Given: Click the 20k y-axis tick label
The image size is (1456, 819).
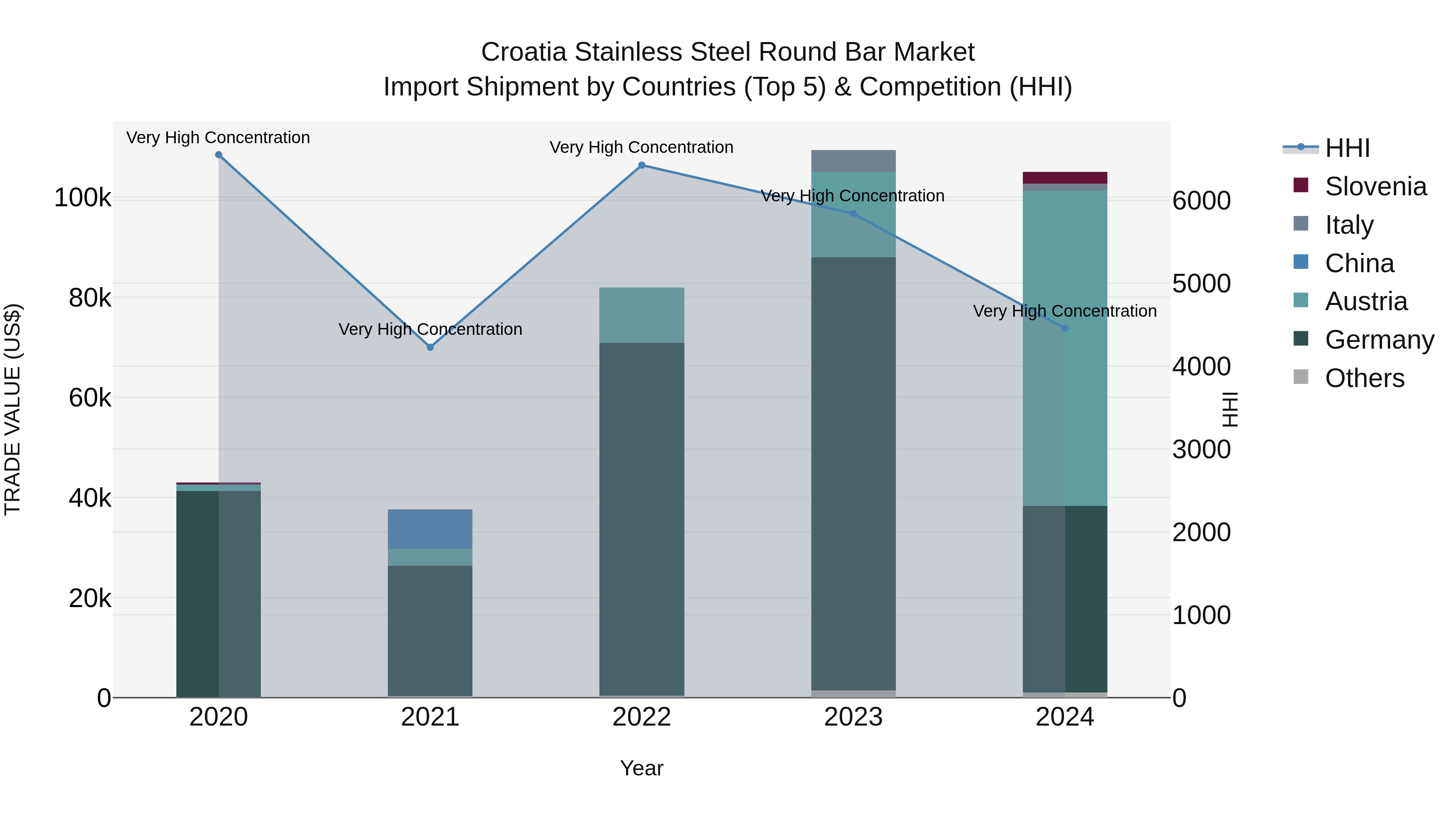Looking at the screenshot, I should click(x=90, y=598).
